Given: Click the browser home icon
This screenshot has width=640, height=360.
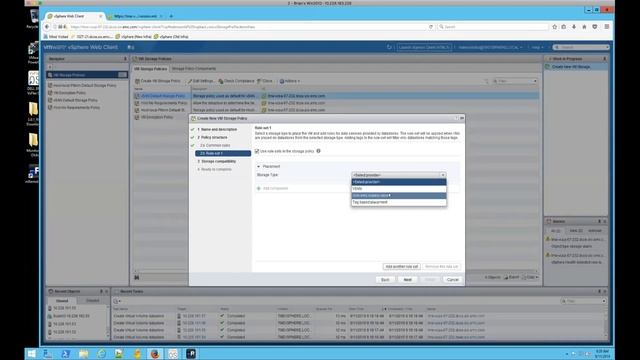Looking at the screenshot, I should click(584, 27).
